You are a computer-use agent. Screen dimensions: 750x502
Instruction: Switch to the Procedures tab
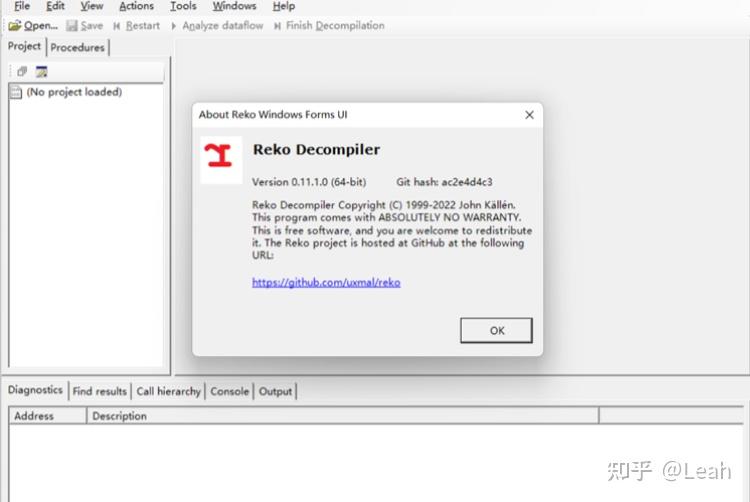77,47
